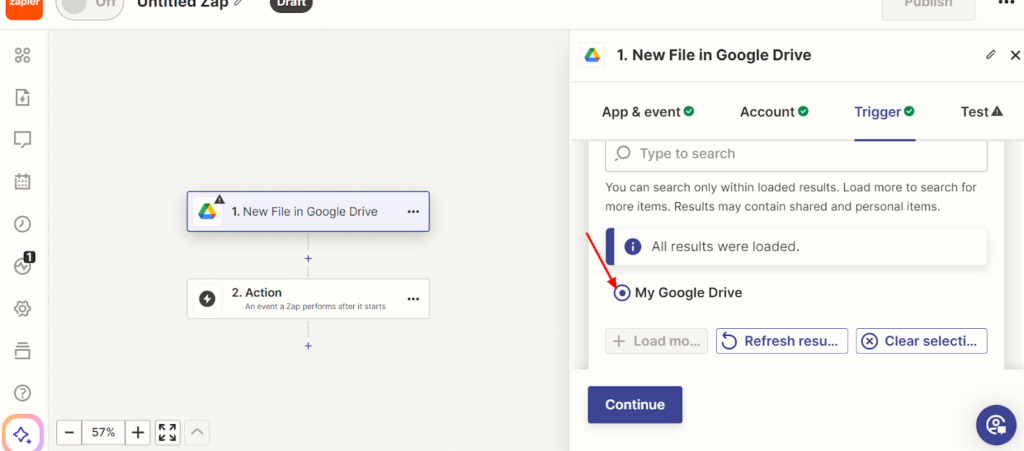The height and width of the screenshot is (451, 1024).
Task: Edit the Untitled Zap name pencil
Action: pos(238,3)
